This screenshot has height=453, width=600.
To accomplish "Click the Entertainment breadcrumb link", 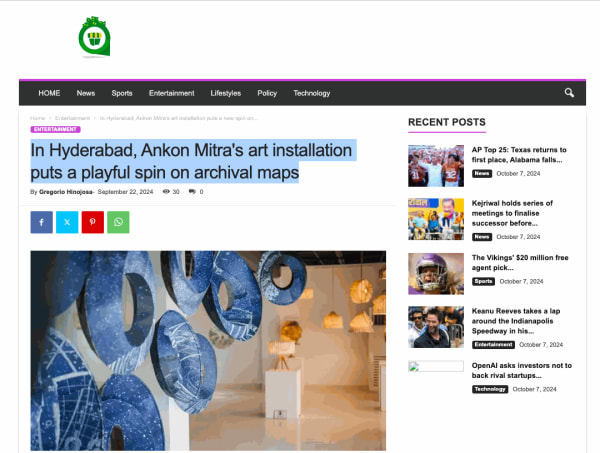I will tap(72, 118).
